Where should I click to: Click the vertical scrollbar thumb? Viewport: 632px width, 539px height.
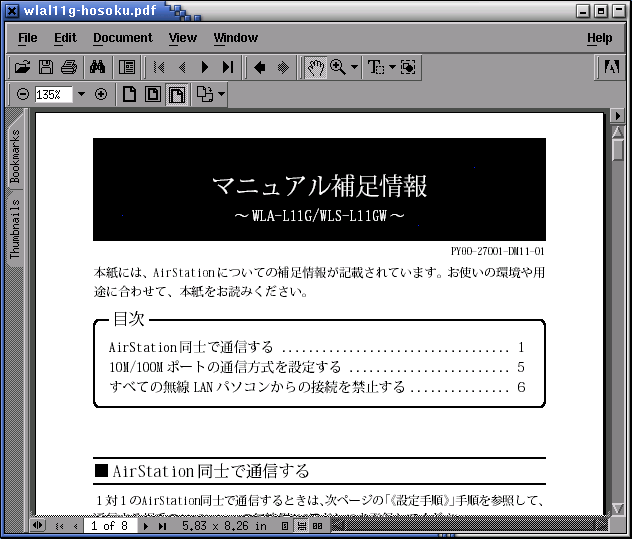[617, 150]
